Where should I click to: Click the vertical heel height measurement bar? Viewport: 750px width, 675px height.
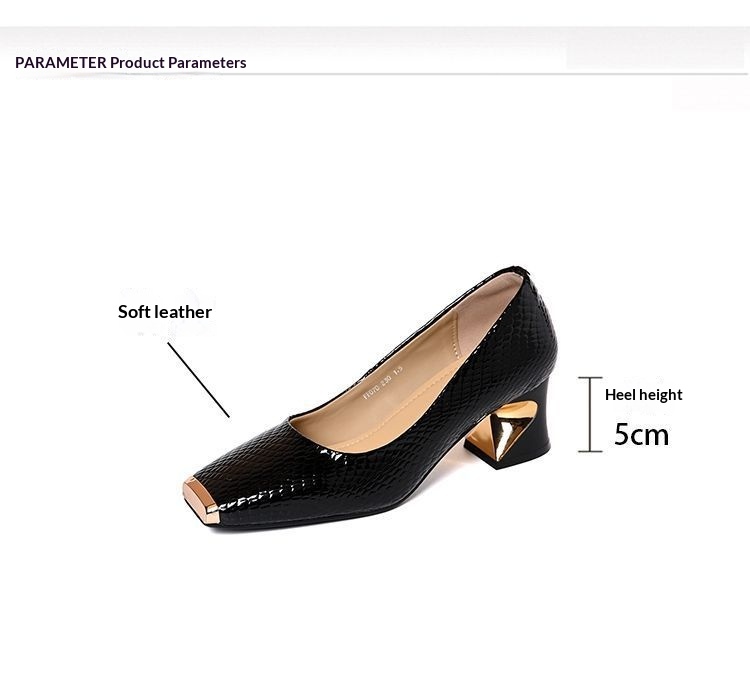(590, 414)
